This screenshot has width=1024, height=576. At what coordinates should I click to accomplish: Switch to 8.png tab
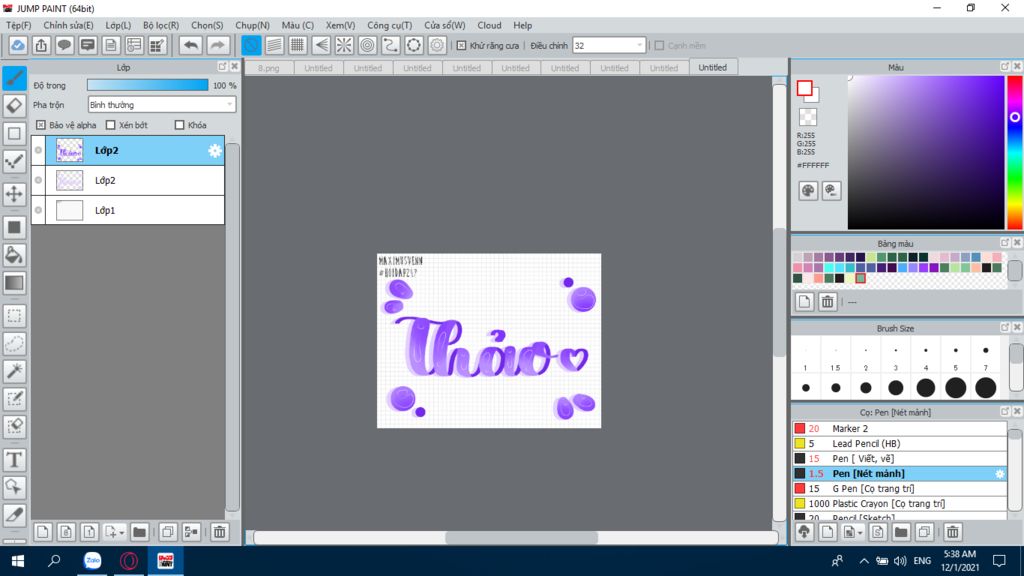268,68
